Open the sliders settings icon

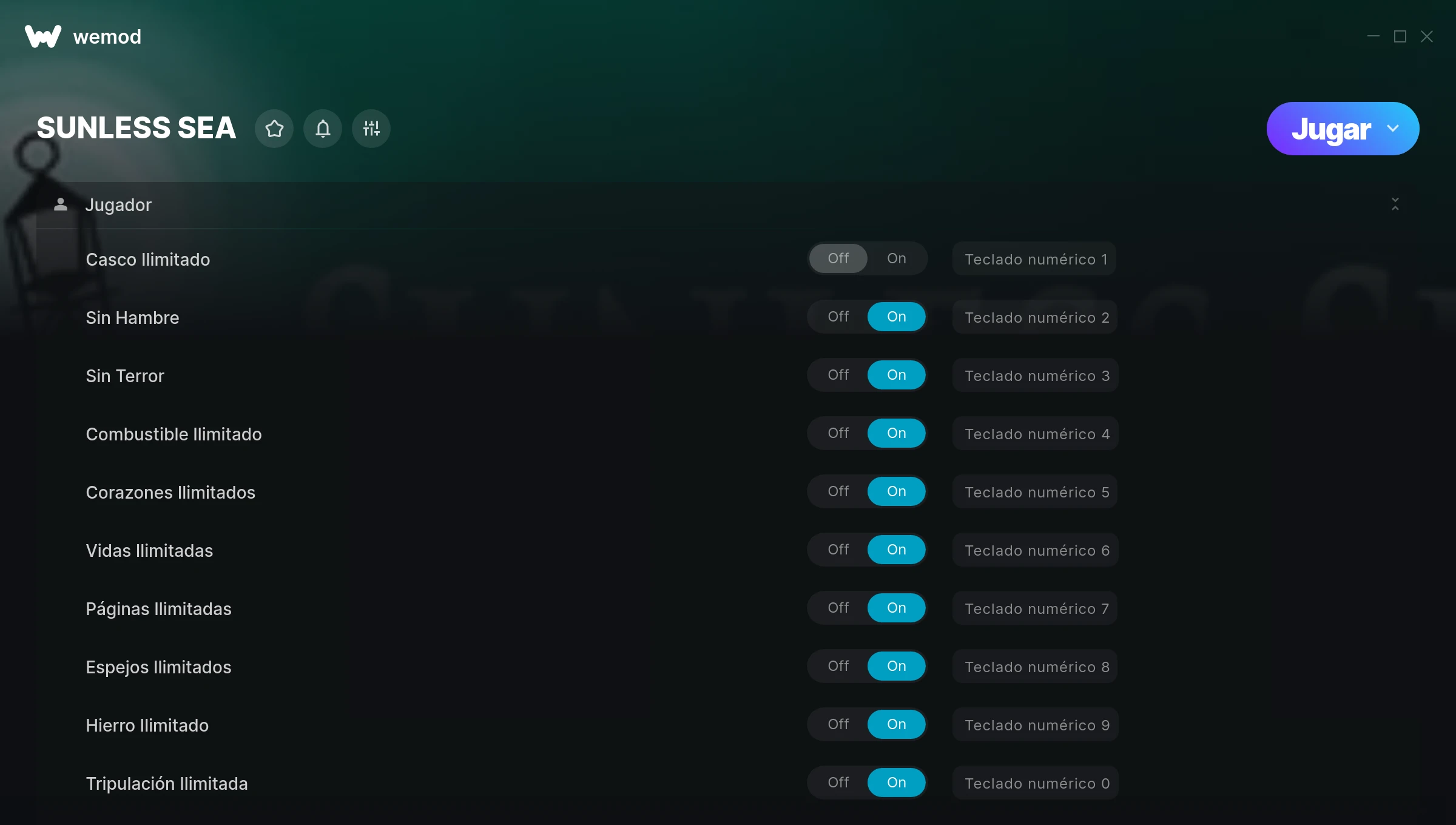coord(371,129)
